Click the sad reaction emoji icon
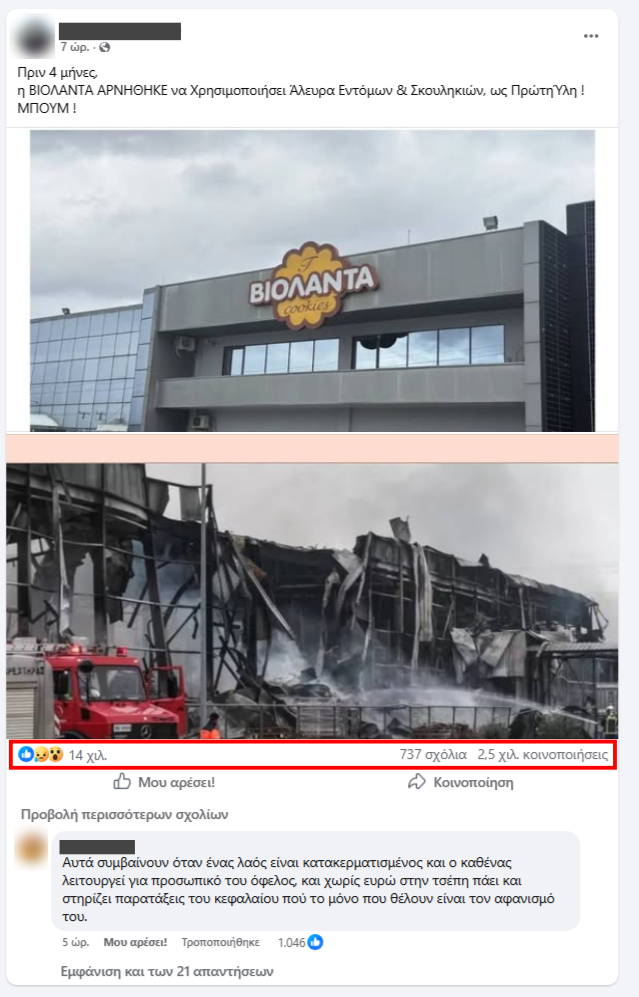The height and width of the screenshot is (997, 639). click(x=41, y=755)
